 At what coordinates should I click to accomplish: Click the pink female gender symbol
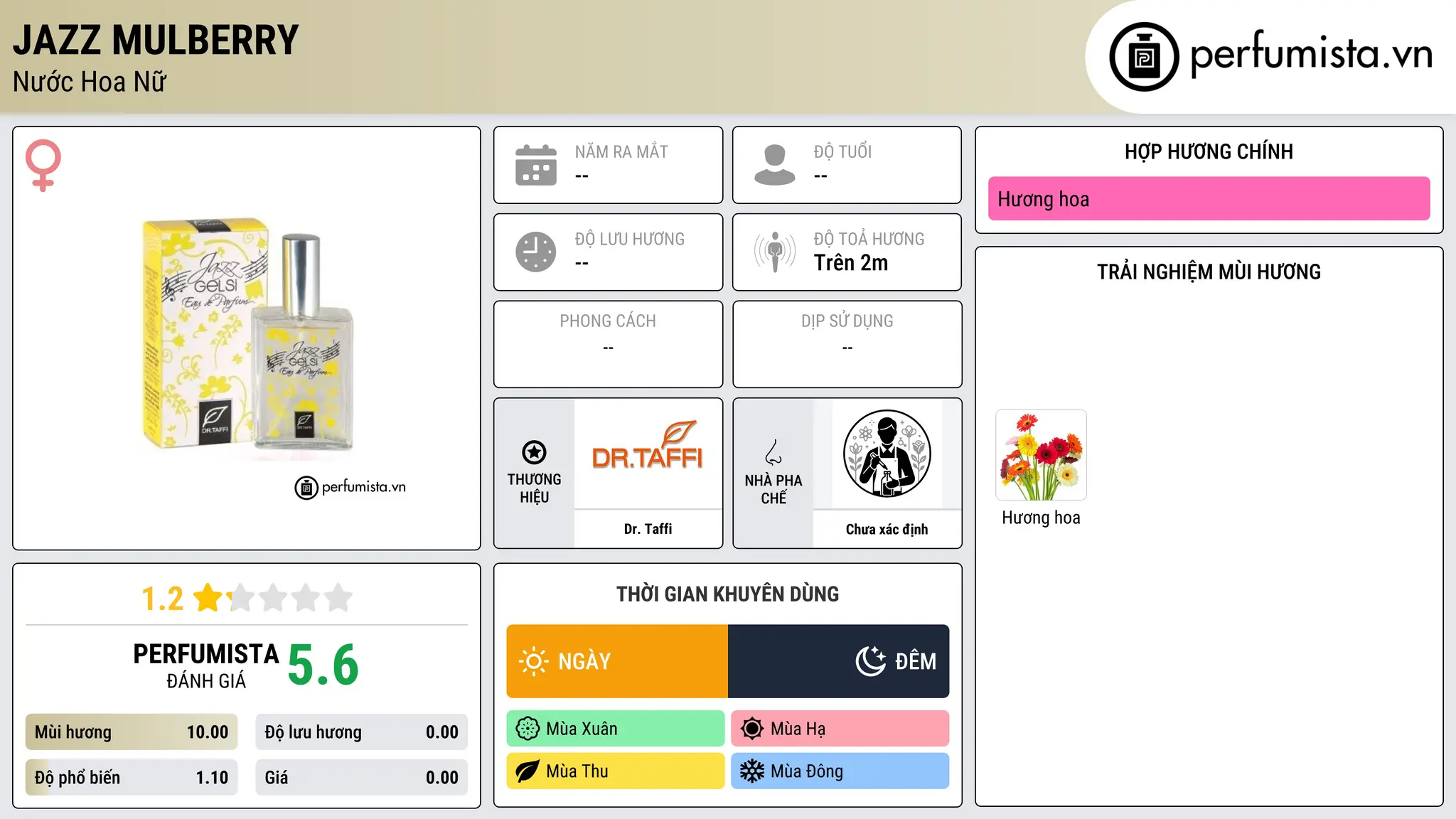pyautogui.click(x=43, y=165)
